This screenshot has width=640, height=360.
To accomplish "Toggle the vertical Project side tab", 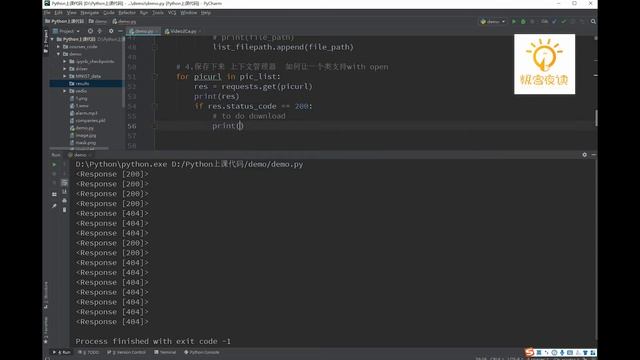I will 46,41.
